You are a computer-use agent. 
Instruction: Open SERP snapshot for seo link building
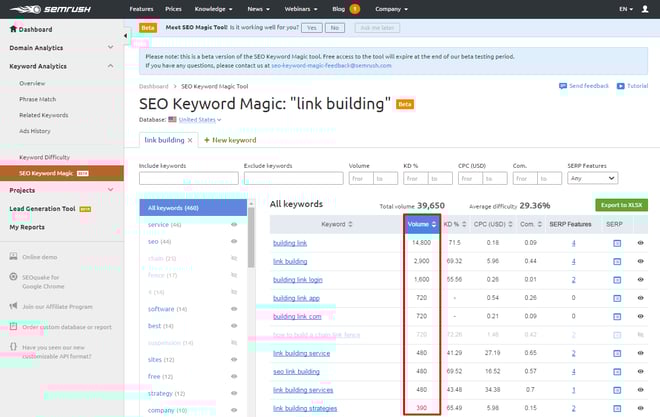pyautogui.click(x=617, y=372)
